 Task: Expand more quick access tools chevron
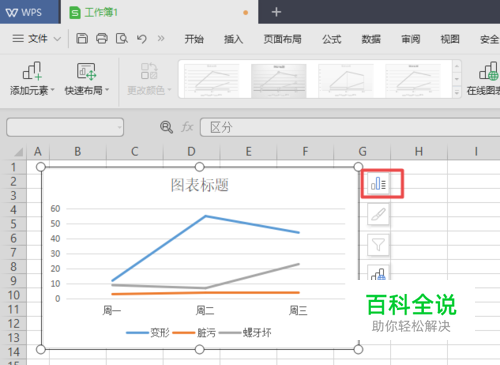(x=161, y=39)
